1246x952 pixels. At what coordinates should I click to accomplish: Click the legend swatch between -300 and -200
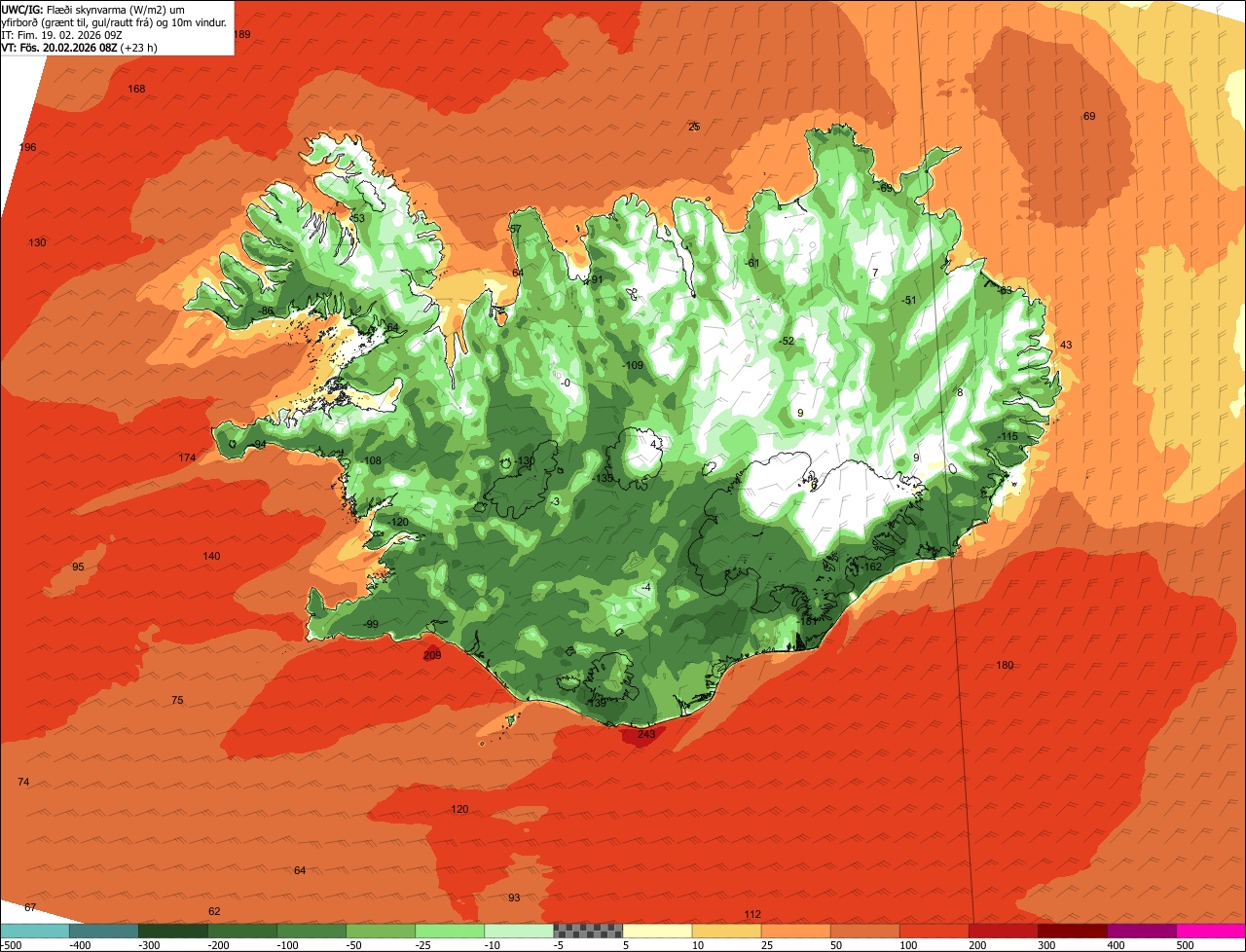173,931
